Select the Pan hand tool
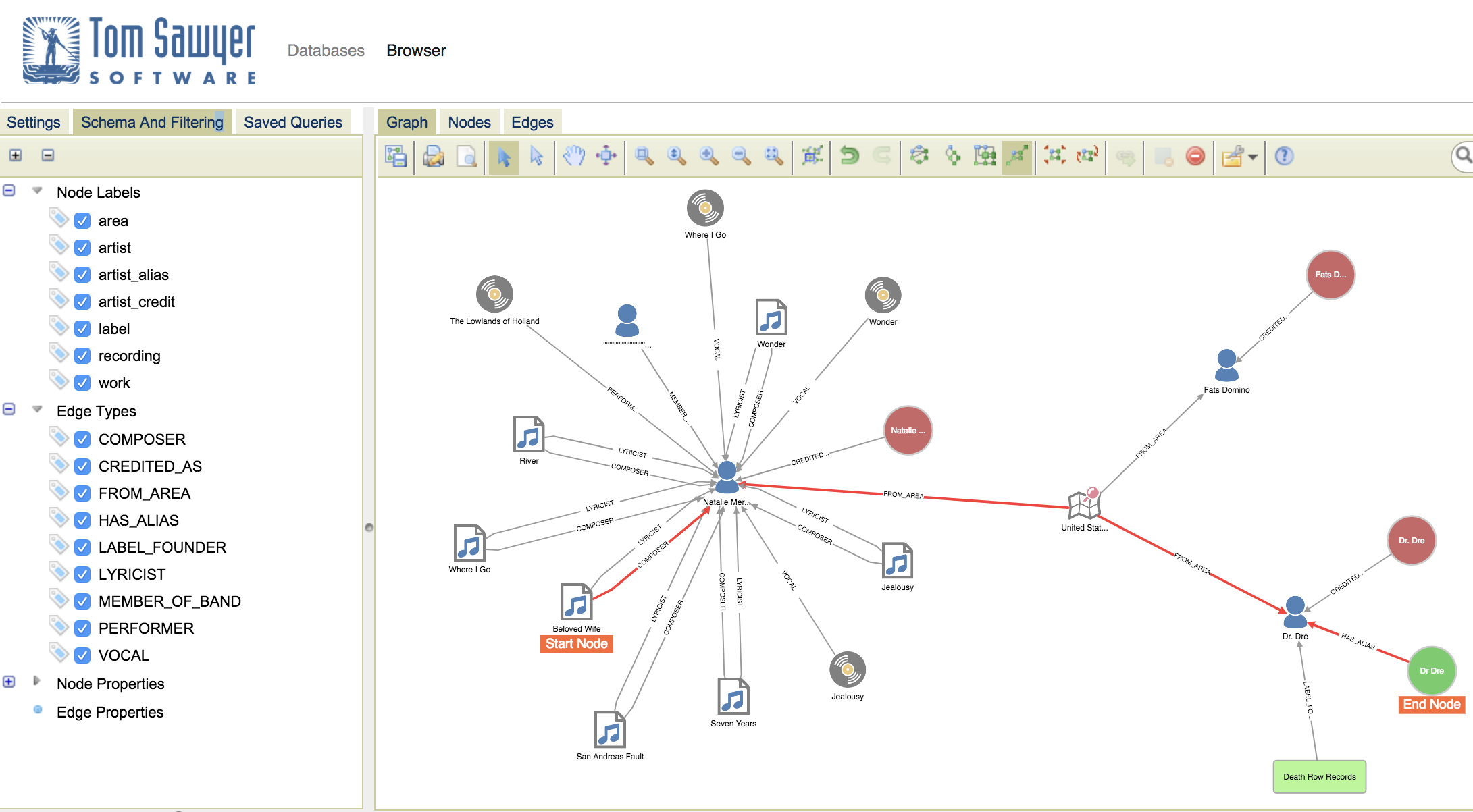This screenshot has width=1473, height=812. point(573,157)
